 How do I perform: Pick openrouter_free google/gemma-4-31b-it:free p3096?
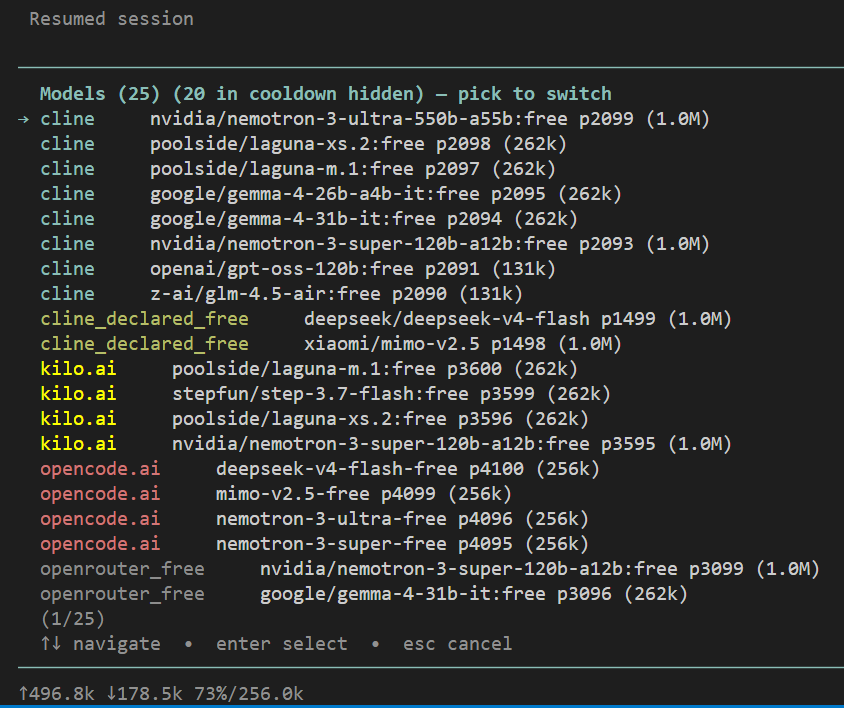pyautogui.click(x=364, y=594)
